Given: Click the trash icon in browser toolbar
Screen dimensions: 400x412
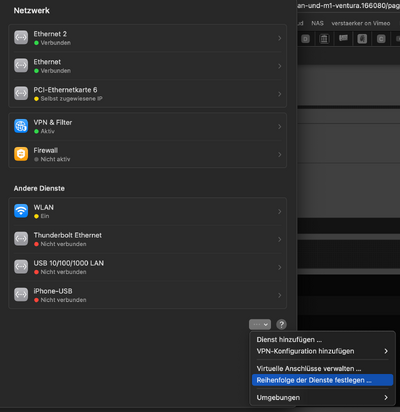Looking at the screenshot, I should [324, 39].
